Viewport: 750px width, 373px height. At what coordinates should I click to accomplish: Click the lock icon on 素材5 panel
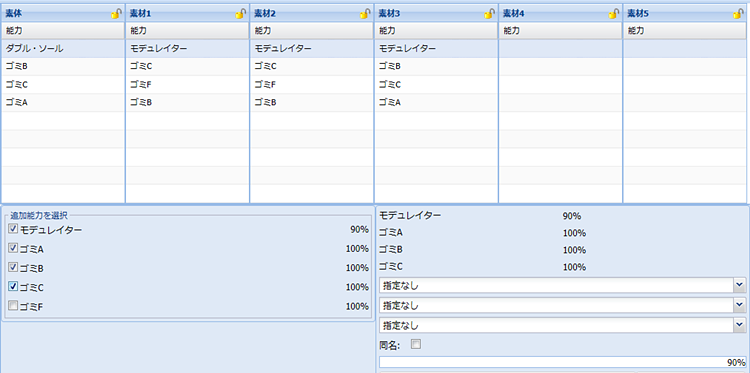[738, 14]
